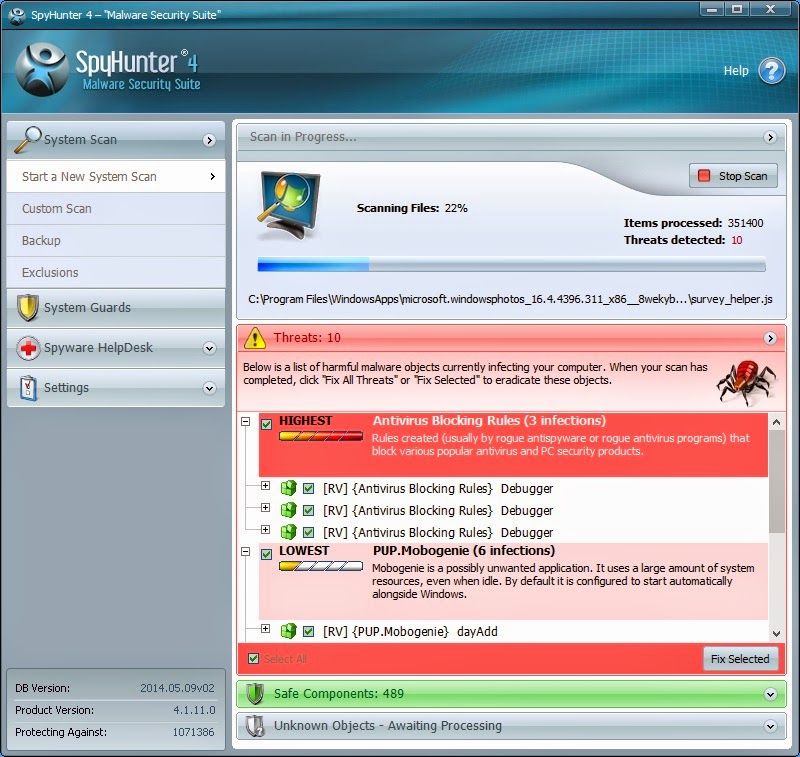
Task: Click the LOWEST threat level meter
Action: coord(321,566)
